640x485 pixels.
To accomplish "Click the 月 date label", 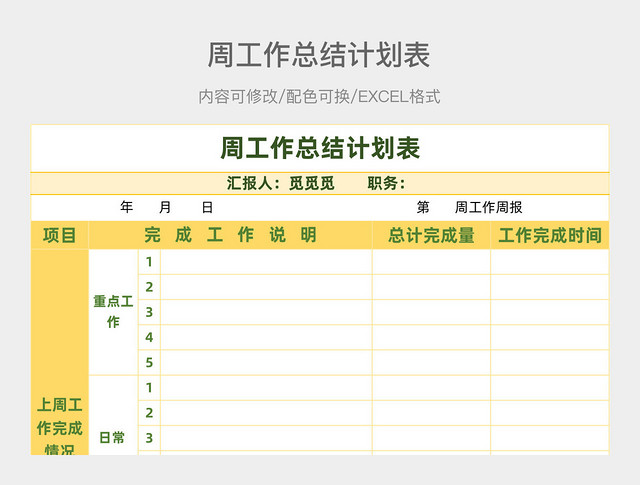I will [x=165, y=207].
